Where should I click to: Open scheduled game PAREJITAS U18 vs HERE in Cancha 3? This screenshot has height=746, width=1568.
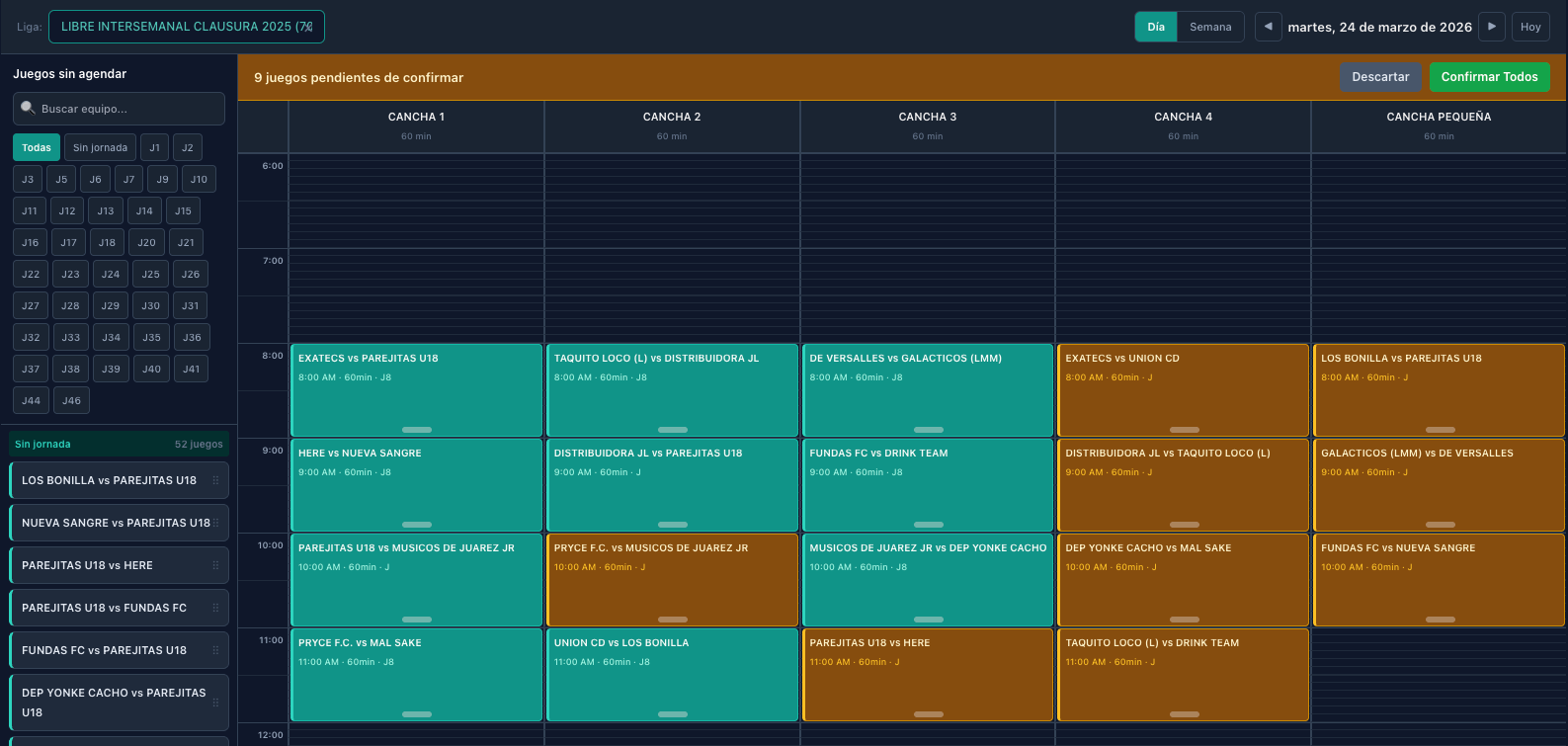pos(928,675)
